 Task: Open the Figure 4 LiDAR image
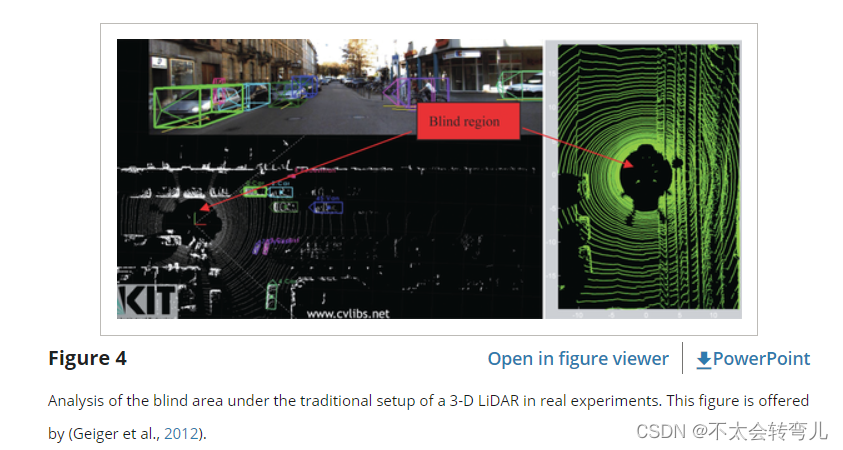[429, 178]
